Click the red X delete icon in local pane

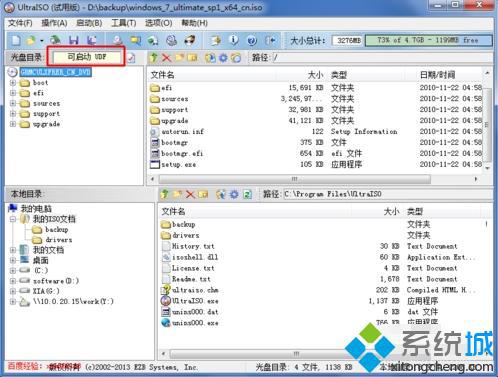[190, 194]
